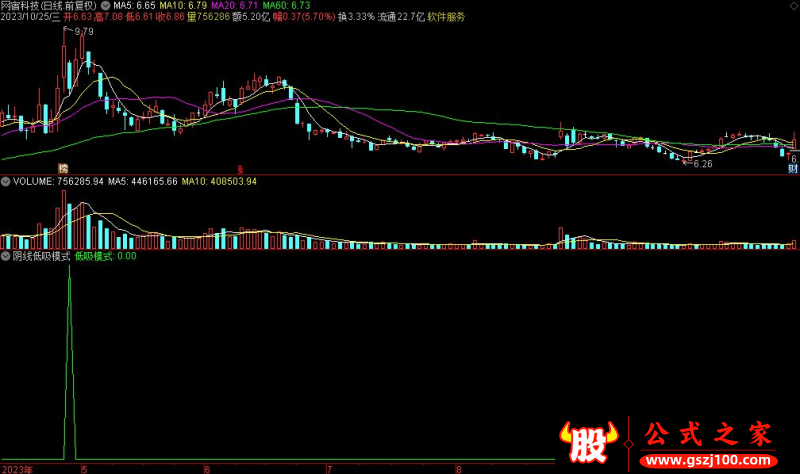Viewport: 800px width, 474px height.
Task: Expand the 阴线低吸模式 indicator dropdown arrow
Action: click(6, 256)
